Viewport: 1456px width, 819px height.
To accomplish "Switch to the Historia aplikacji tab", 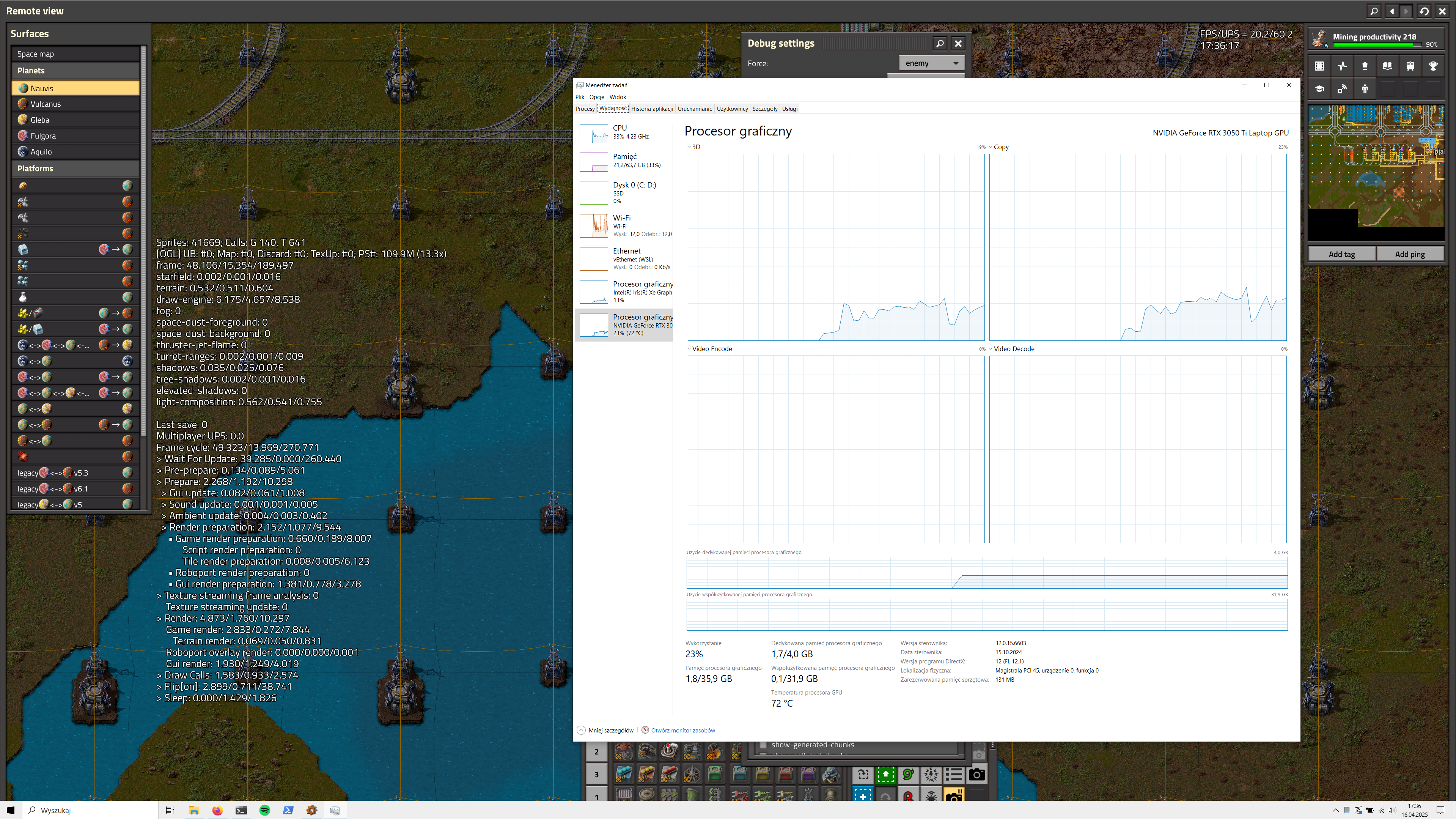I will (652, 109).
